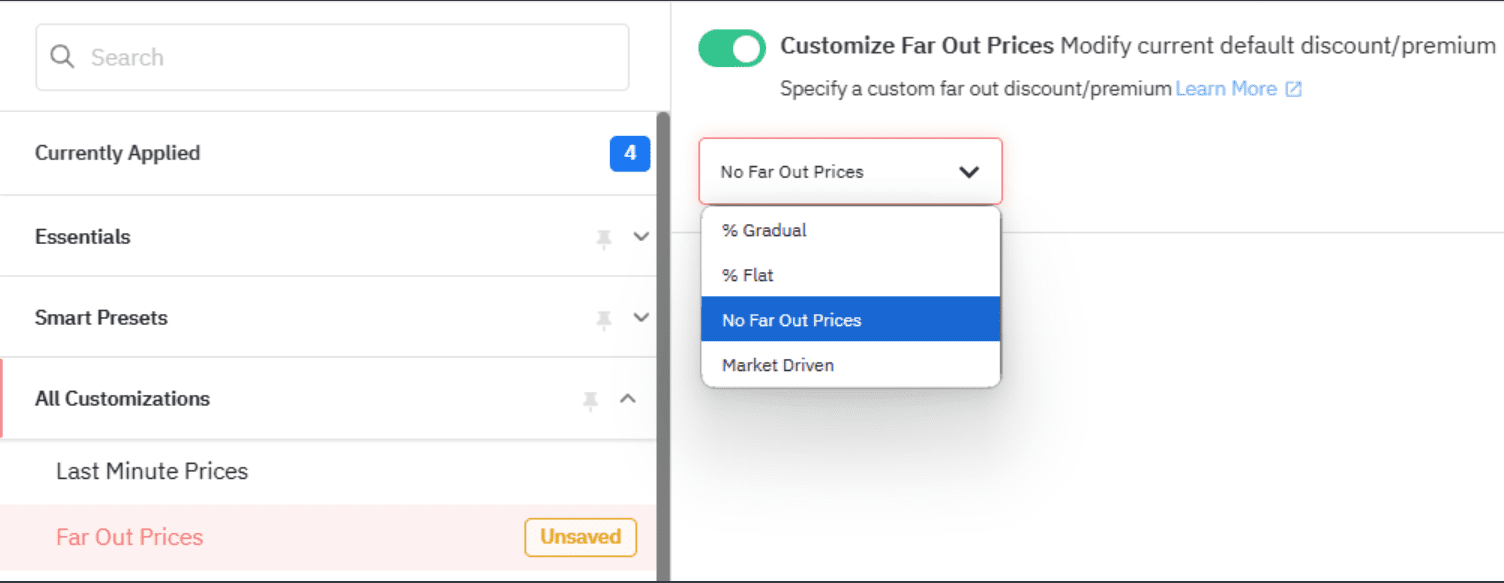
Task: Open Last Minute Prices customization
Action: click(x=152, y=471)
